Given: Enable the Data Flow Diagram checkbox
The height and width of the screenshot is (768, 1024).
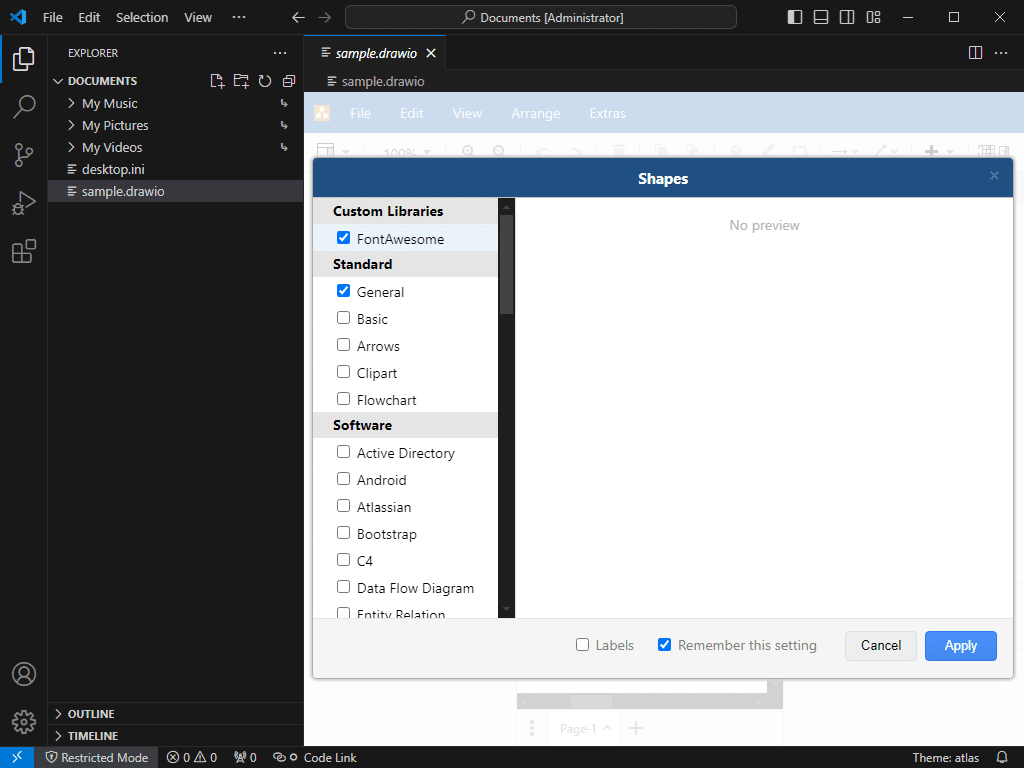Looking at the screenshot, I should pos(344,586).
